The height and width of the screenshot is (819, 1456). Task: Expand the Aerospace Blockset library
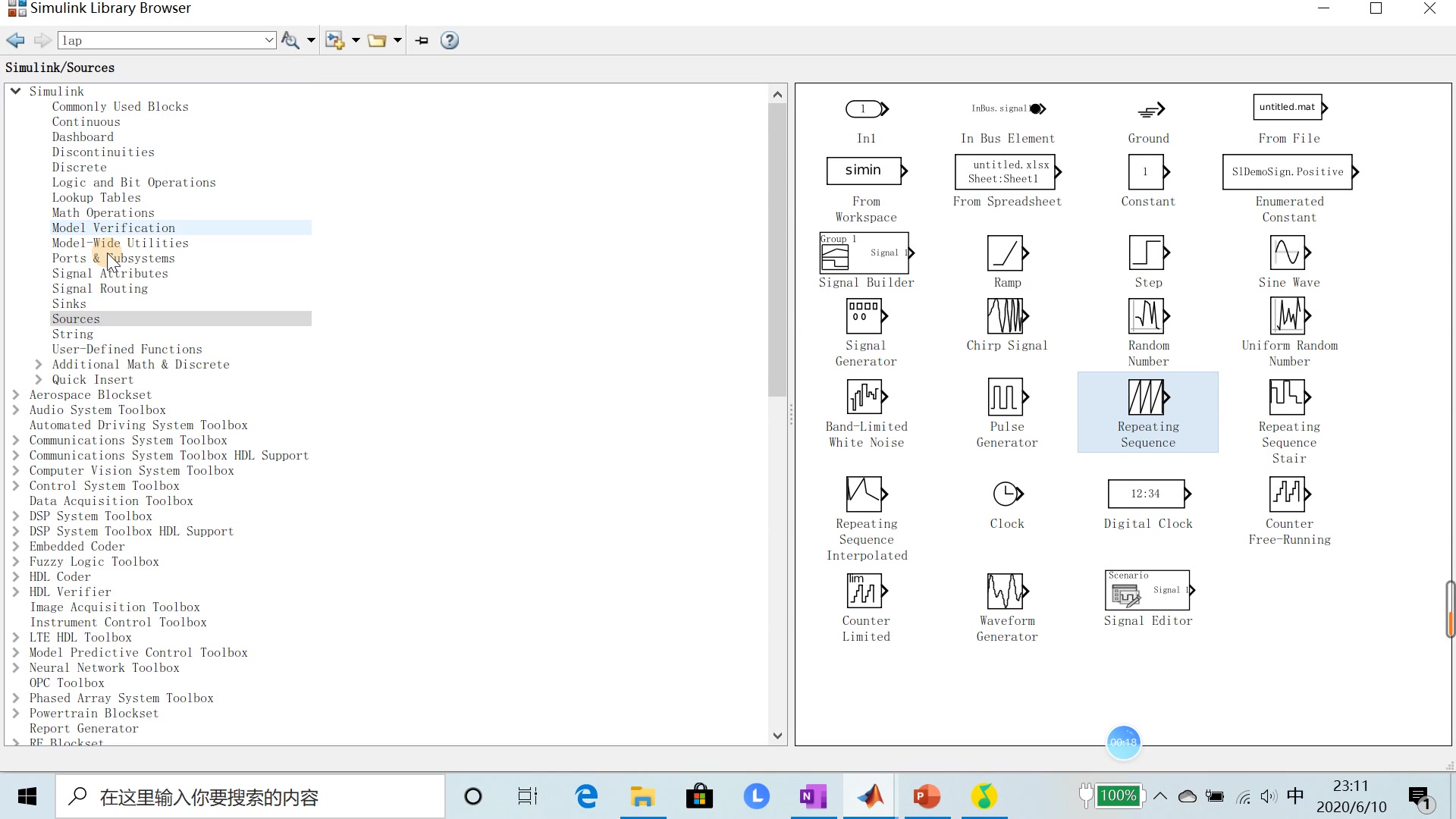[x=15, y=395]
